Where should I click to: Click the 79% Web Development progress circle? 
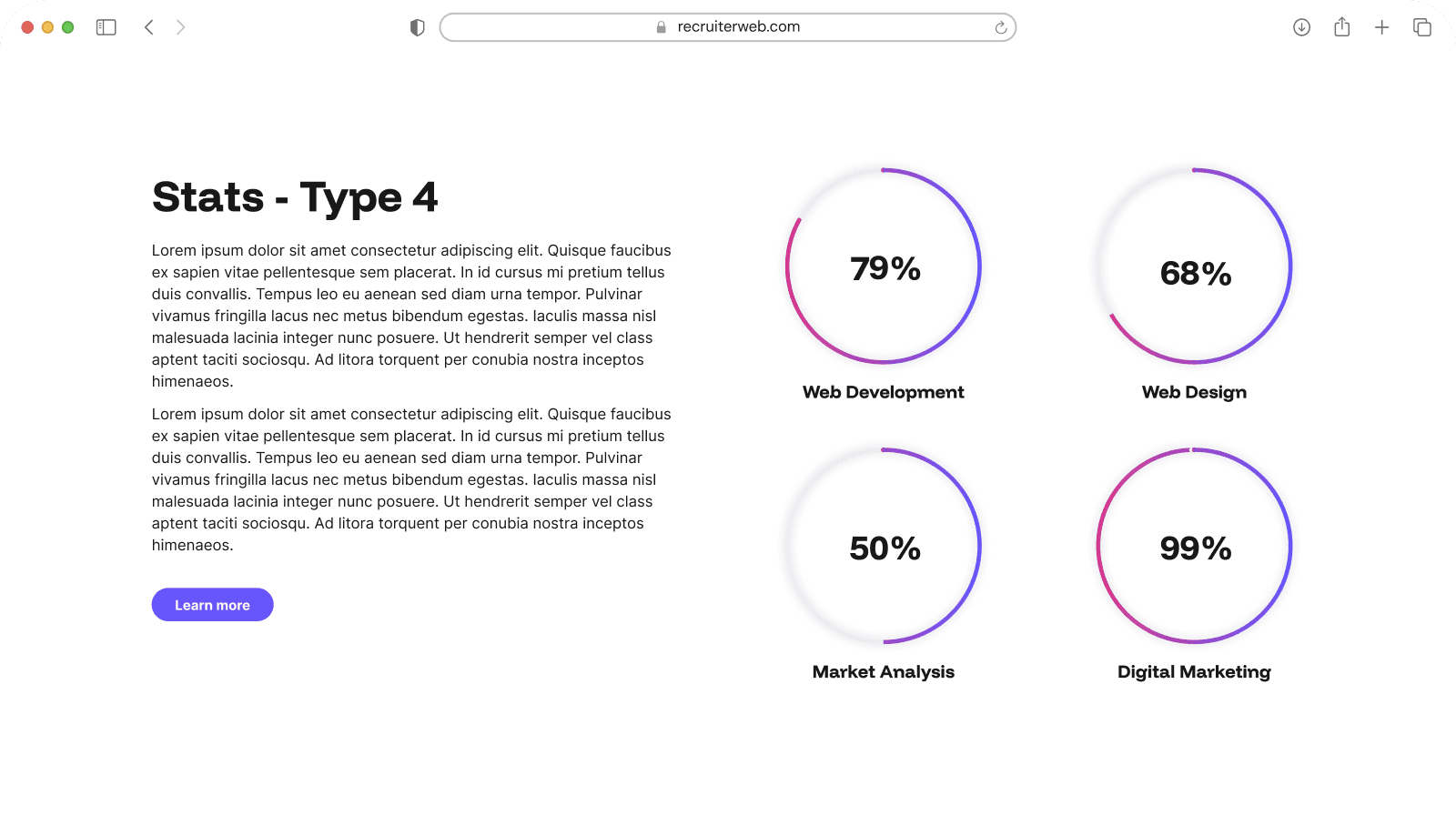point(883,267)
